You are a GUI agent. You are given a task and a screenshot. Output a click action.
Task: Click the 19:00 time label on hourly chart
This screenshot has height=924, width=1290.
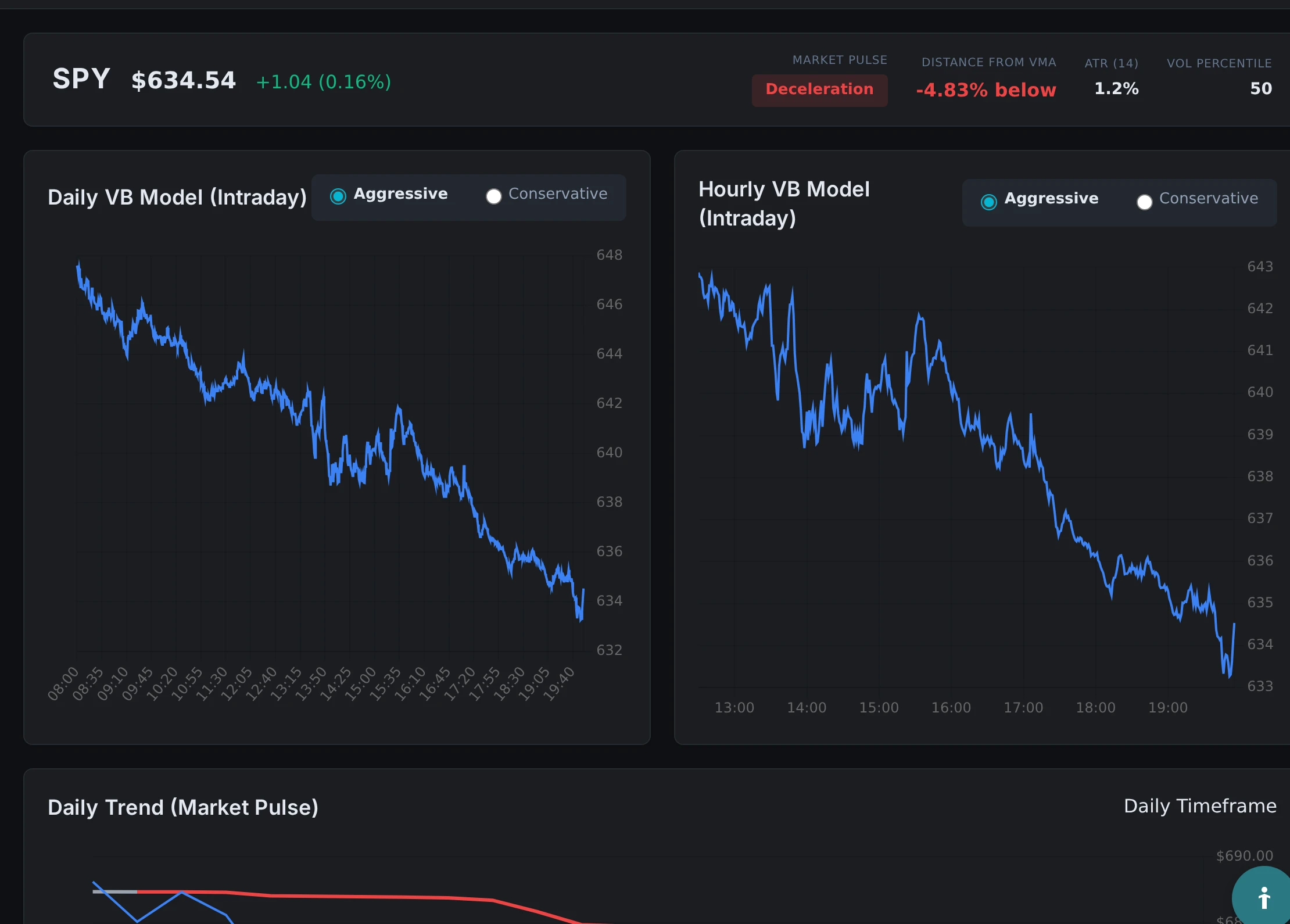click(1168, 708)
